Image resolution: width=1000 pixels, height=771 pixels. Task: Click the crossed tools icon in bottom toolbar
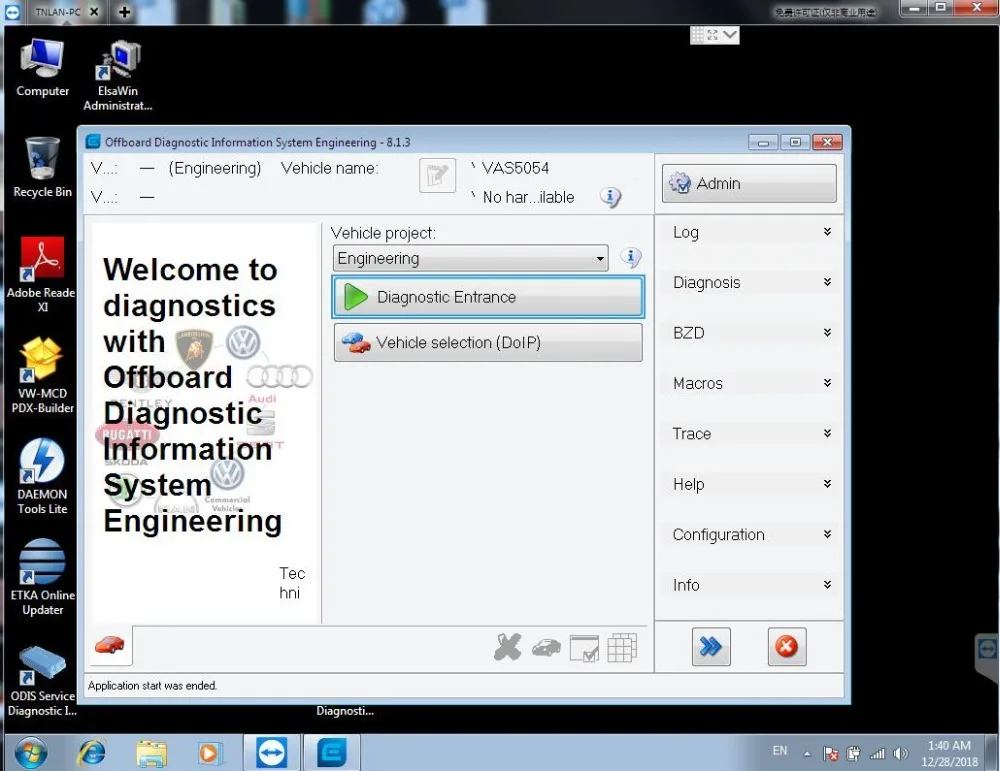point(508,647)
